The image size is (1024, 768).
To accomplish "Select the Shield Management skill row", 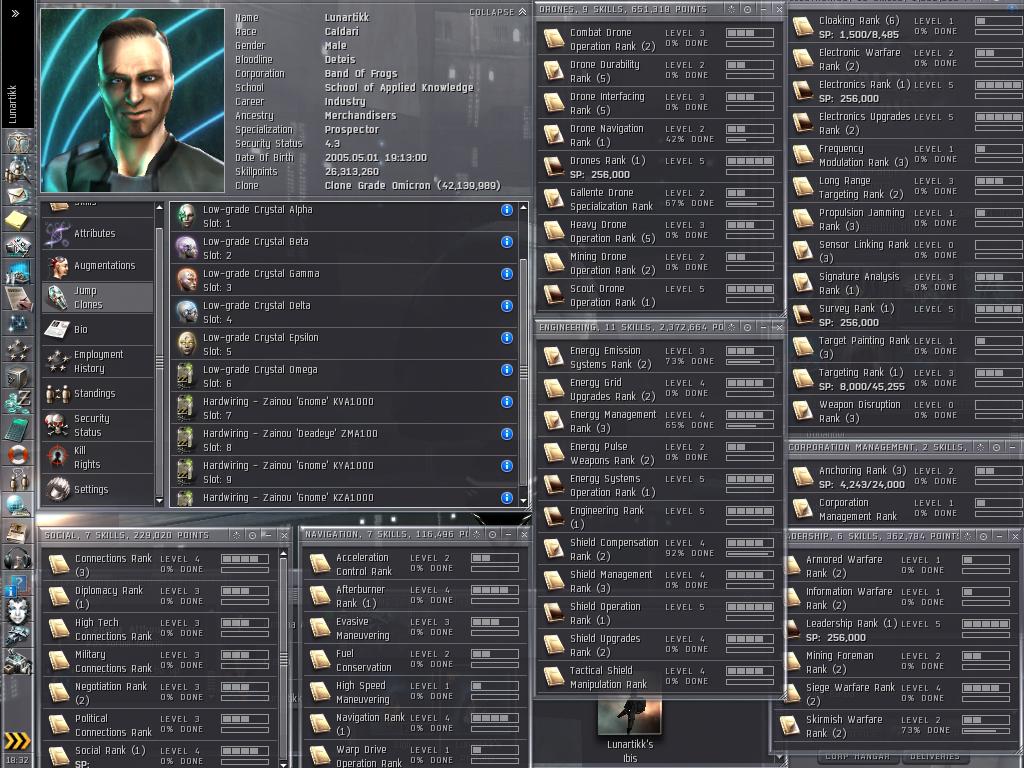I will [659, 581].
